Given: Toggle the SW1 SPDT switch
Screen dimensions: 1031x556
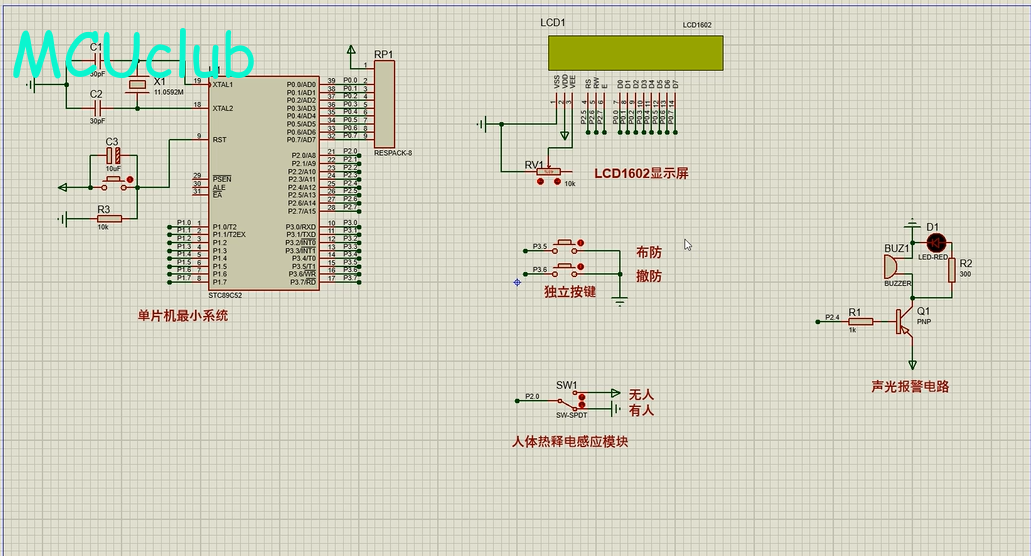Looking at the screenshot, I should coord(568,398).
